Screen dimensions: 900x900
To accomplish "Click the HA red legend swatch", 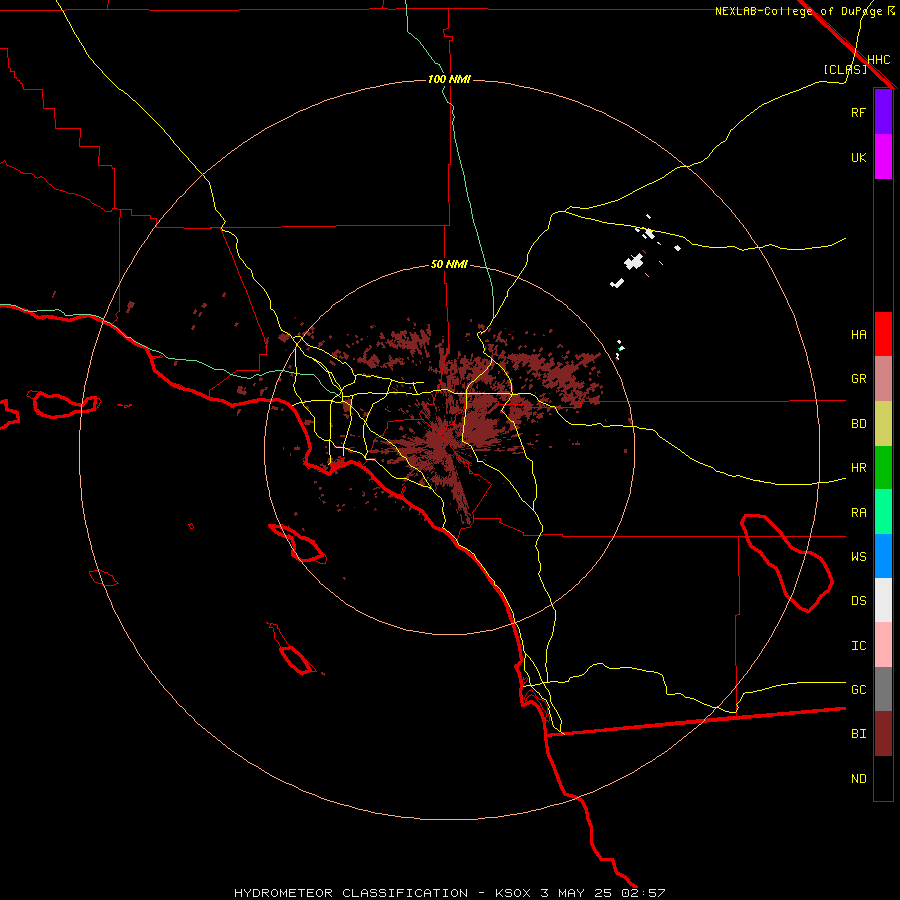I will tap(883, 334).
